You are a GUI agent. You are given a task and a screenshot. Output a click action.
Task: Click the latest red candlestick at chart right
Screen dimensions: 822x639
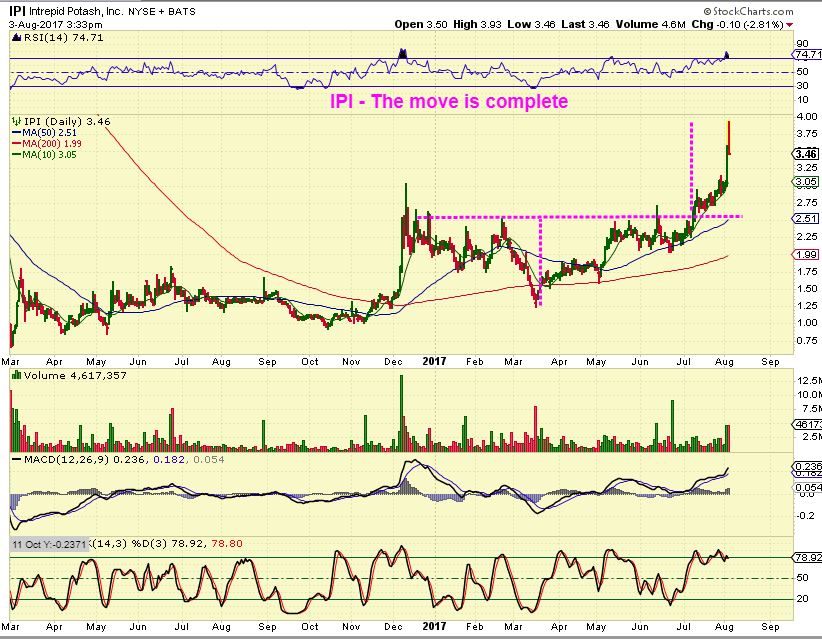(729, 137)
